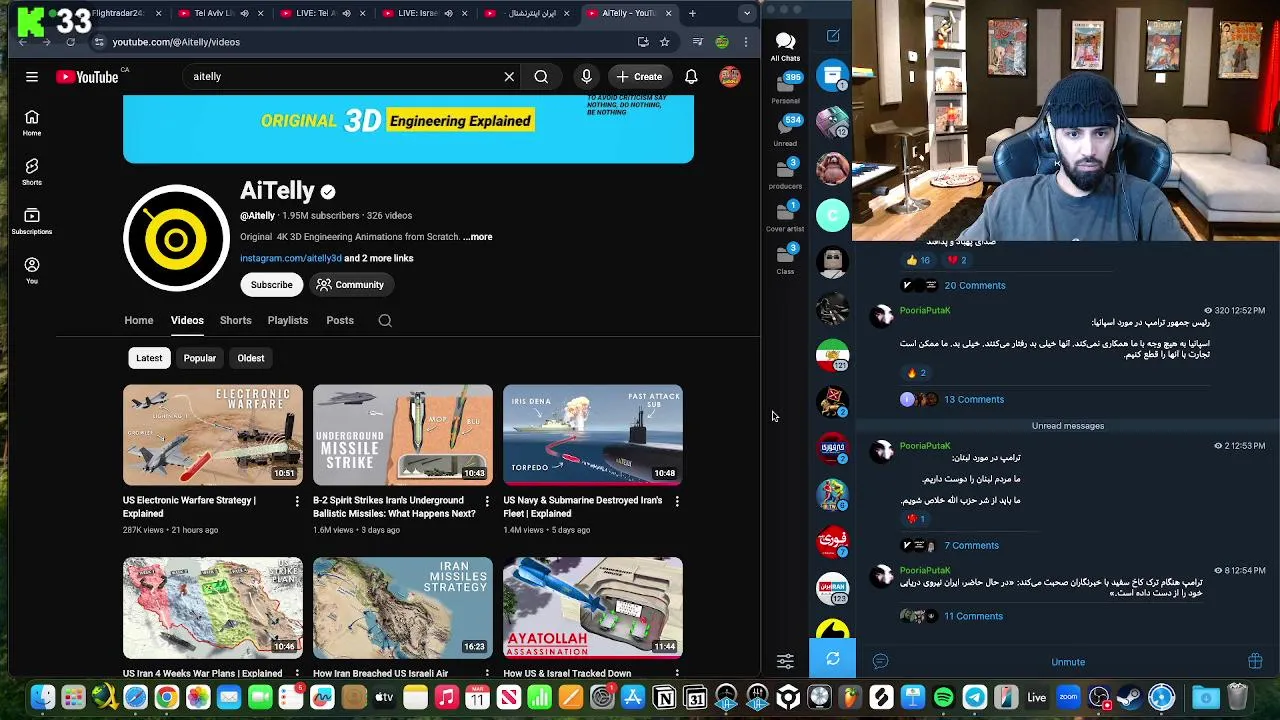Select the Oldest sort chip
This screenshot has width=1280, height=720.
(x=251, y=358)
